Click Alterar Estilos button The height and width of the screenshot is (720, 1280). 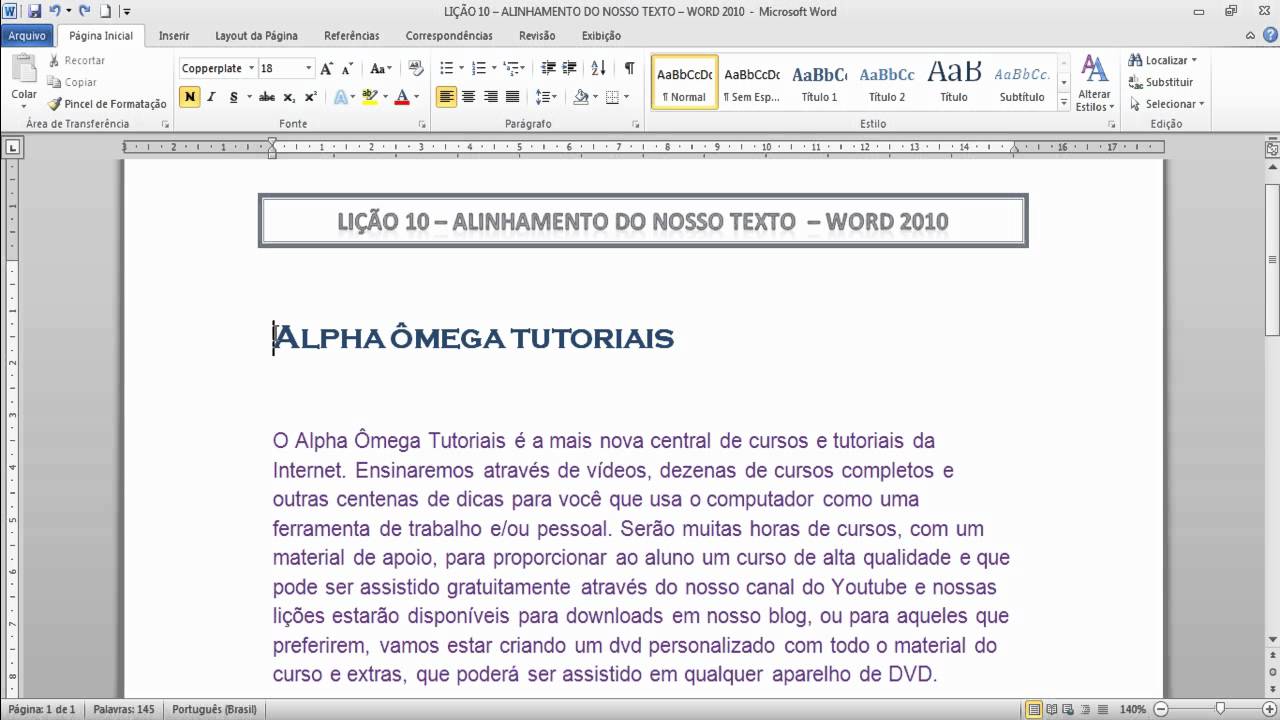click(1095, 84)
